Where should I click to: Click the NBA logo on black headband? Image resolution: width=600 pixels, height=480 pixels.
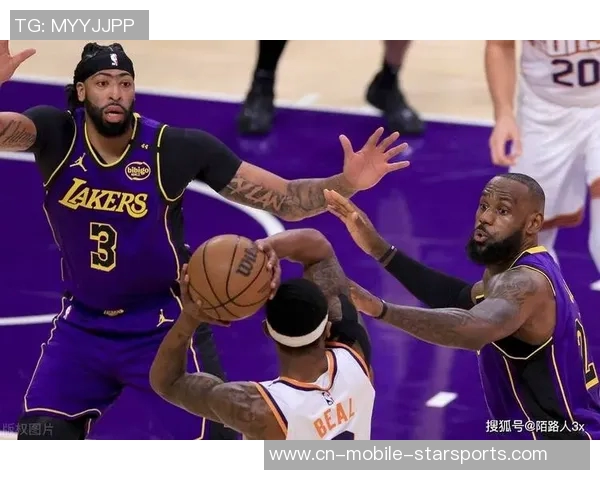point(114,59)
